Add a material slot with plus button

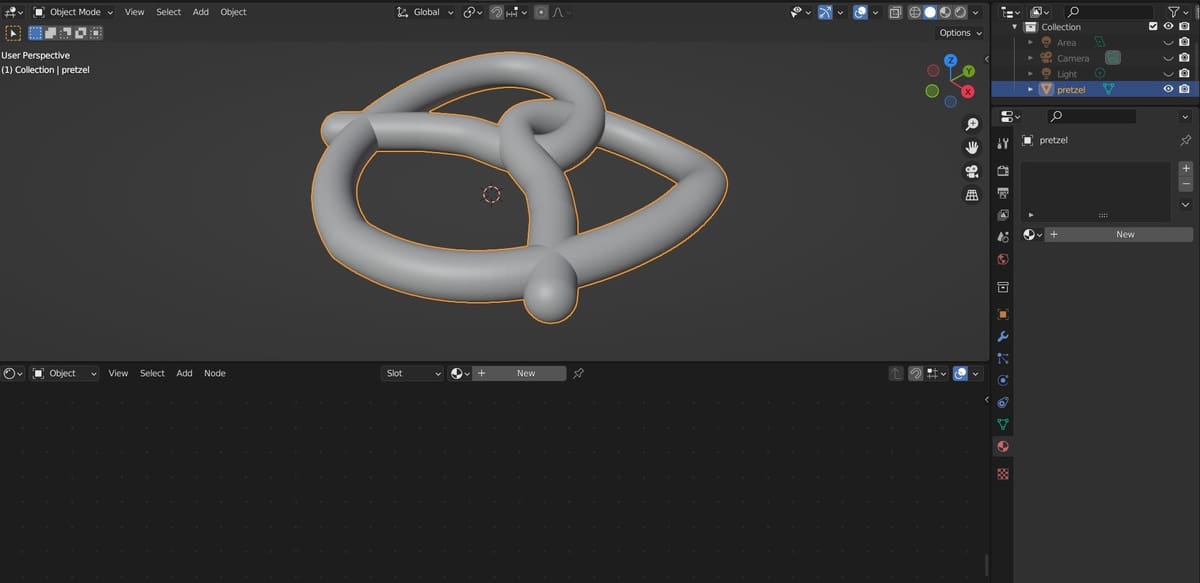click(x=1186, y=168)
